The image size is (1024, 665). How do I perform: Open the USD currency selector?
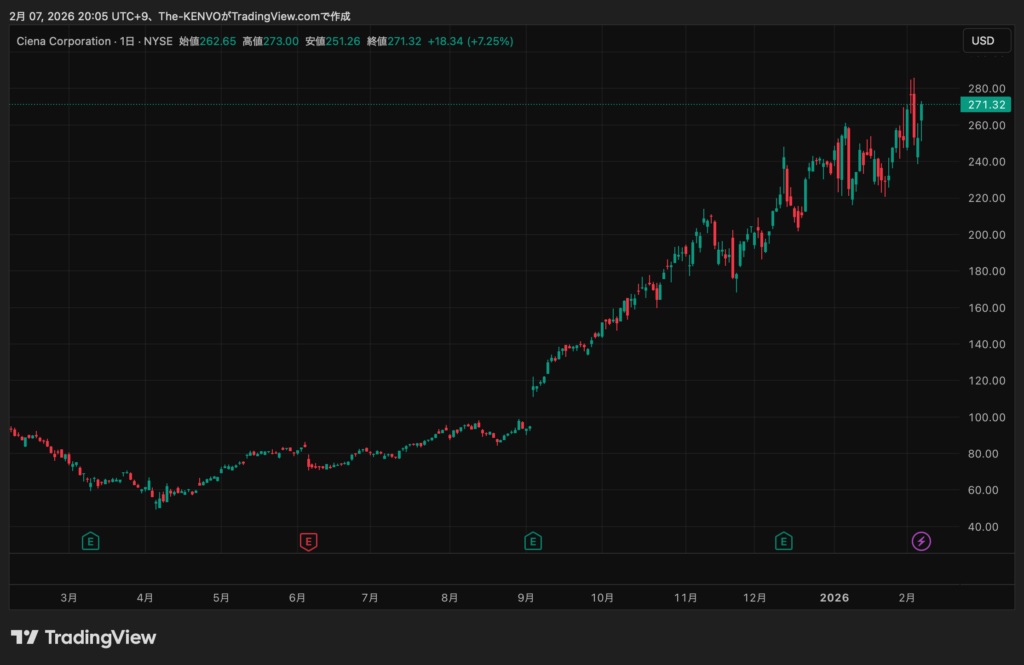(983, 41)
